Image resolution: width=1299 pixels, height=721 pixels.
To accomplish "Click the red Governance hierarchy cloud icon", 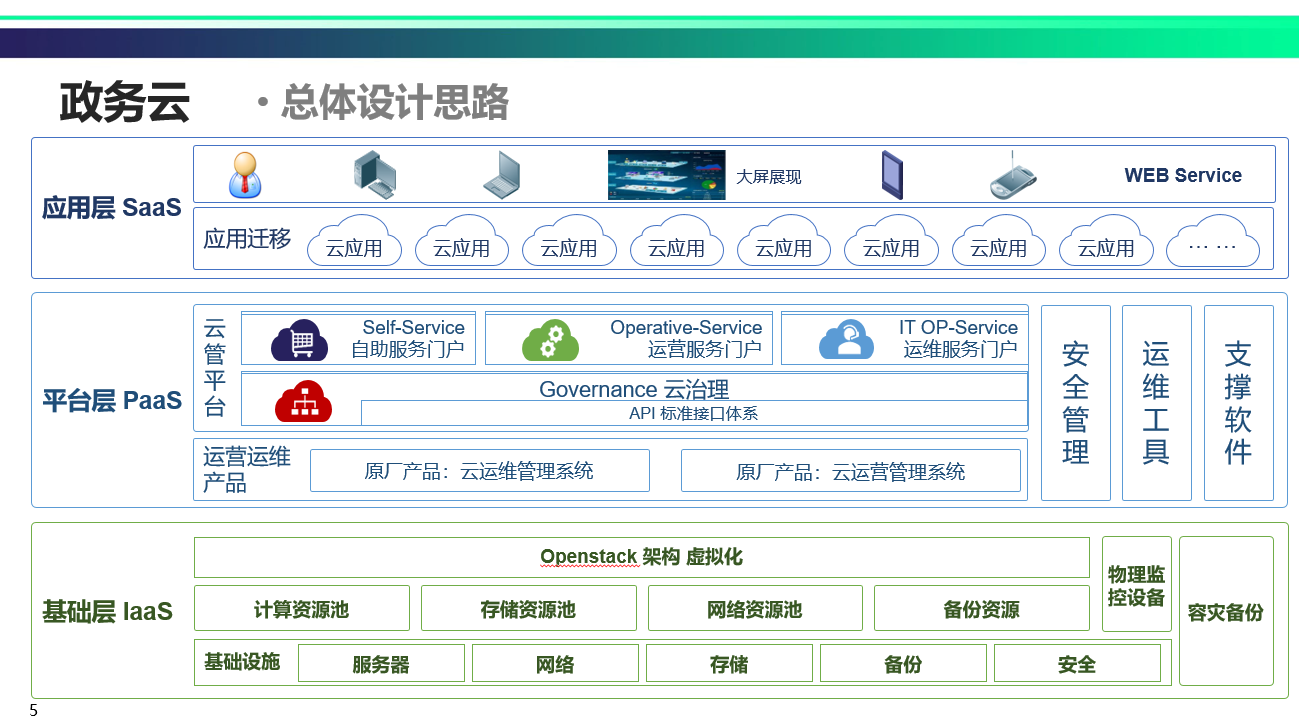I will [x=303, y=402].
